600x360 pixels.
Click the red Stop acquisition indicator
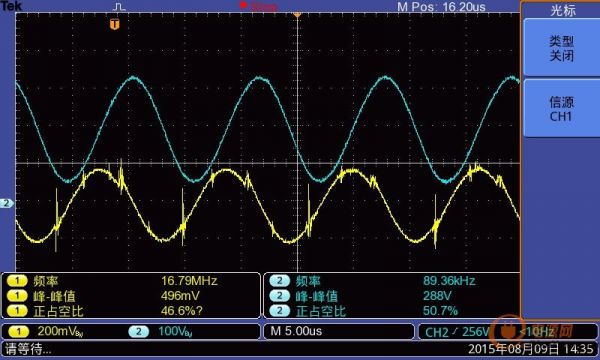tap(259, 6)
